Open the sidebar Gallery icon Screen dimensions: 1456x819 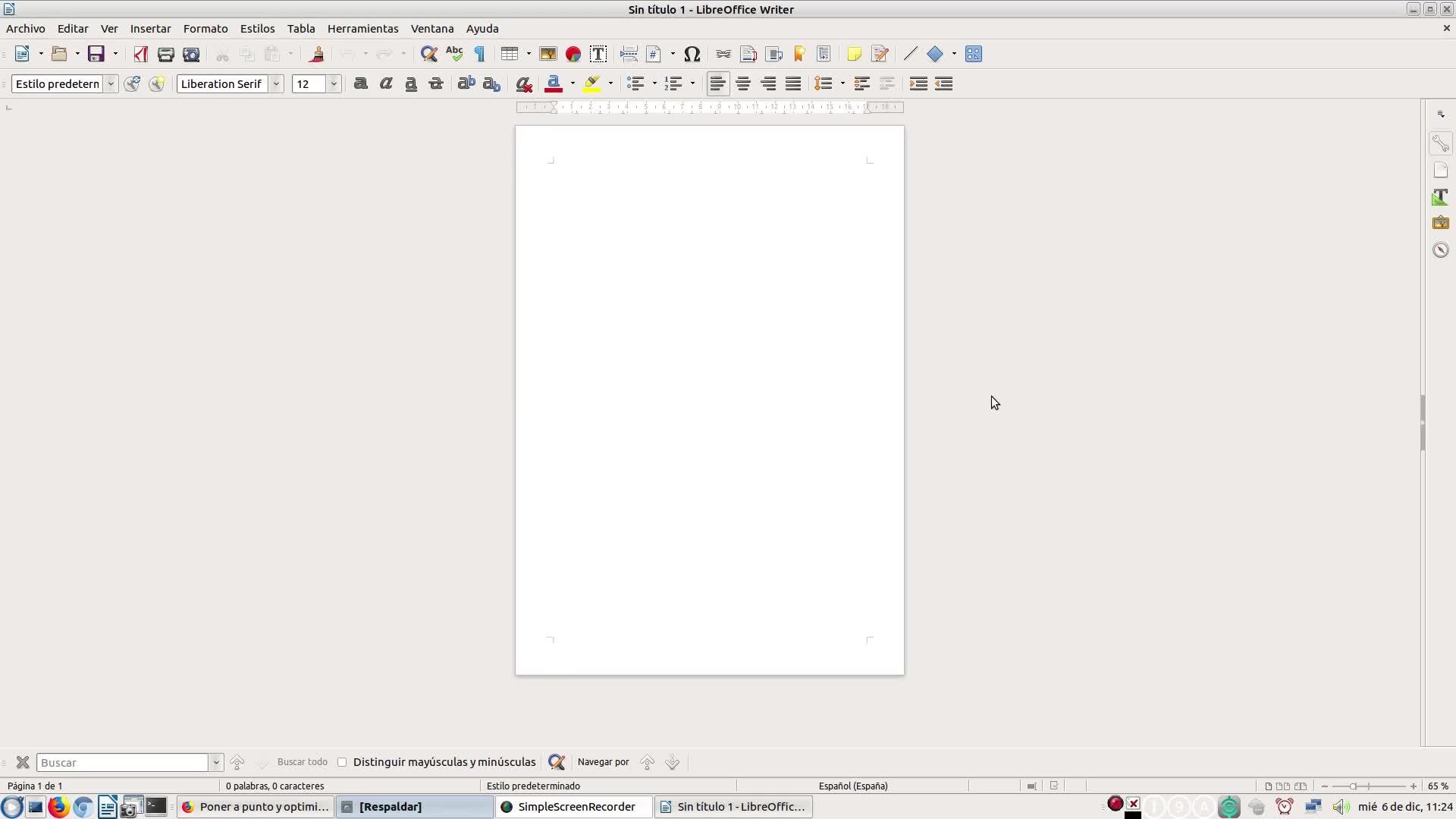pos(1440,223)
